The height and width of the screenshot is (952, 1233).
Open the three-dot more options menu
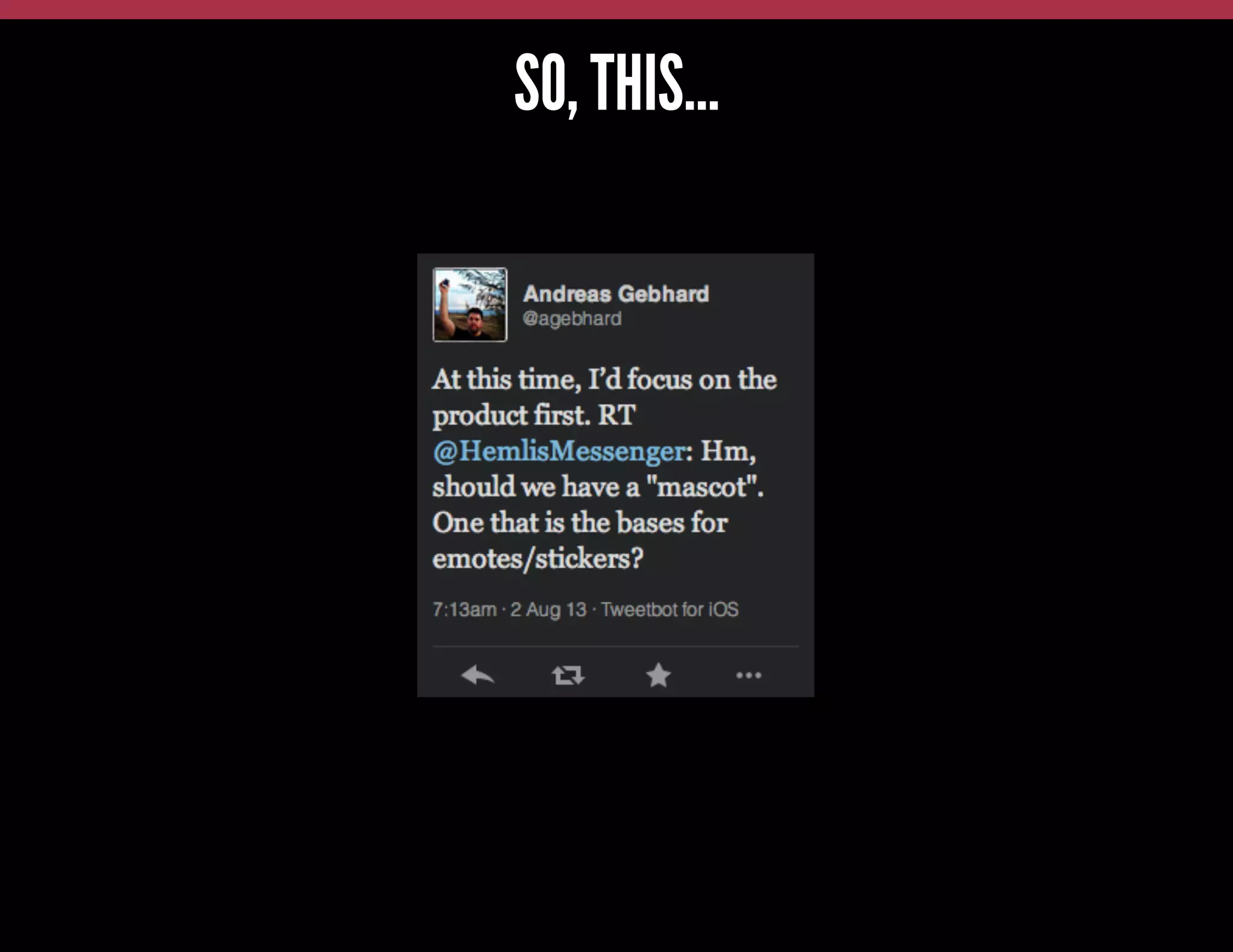coord(748,676)
